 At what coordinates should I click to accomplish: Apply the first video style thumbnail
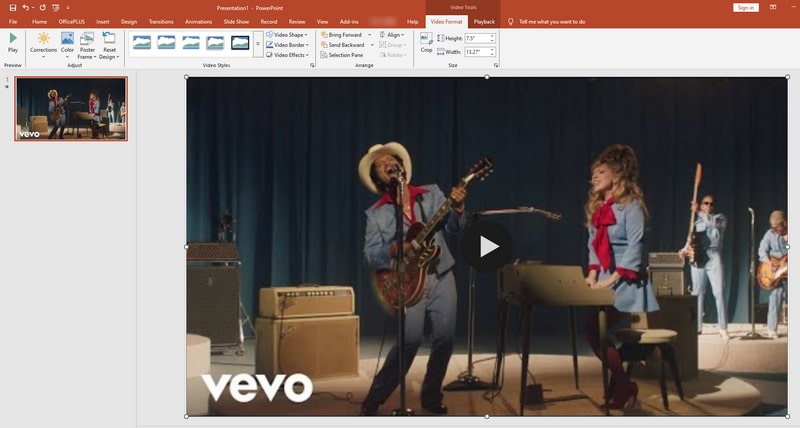click(x=142, y=43)
